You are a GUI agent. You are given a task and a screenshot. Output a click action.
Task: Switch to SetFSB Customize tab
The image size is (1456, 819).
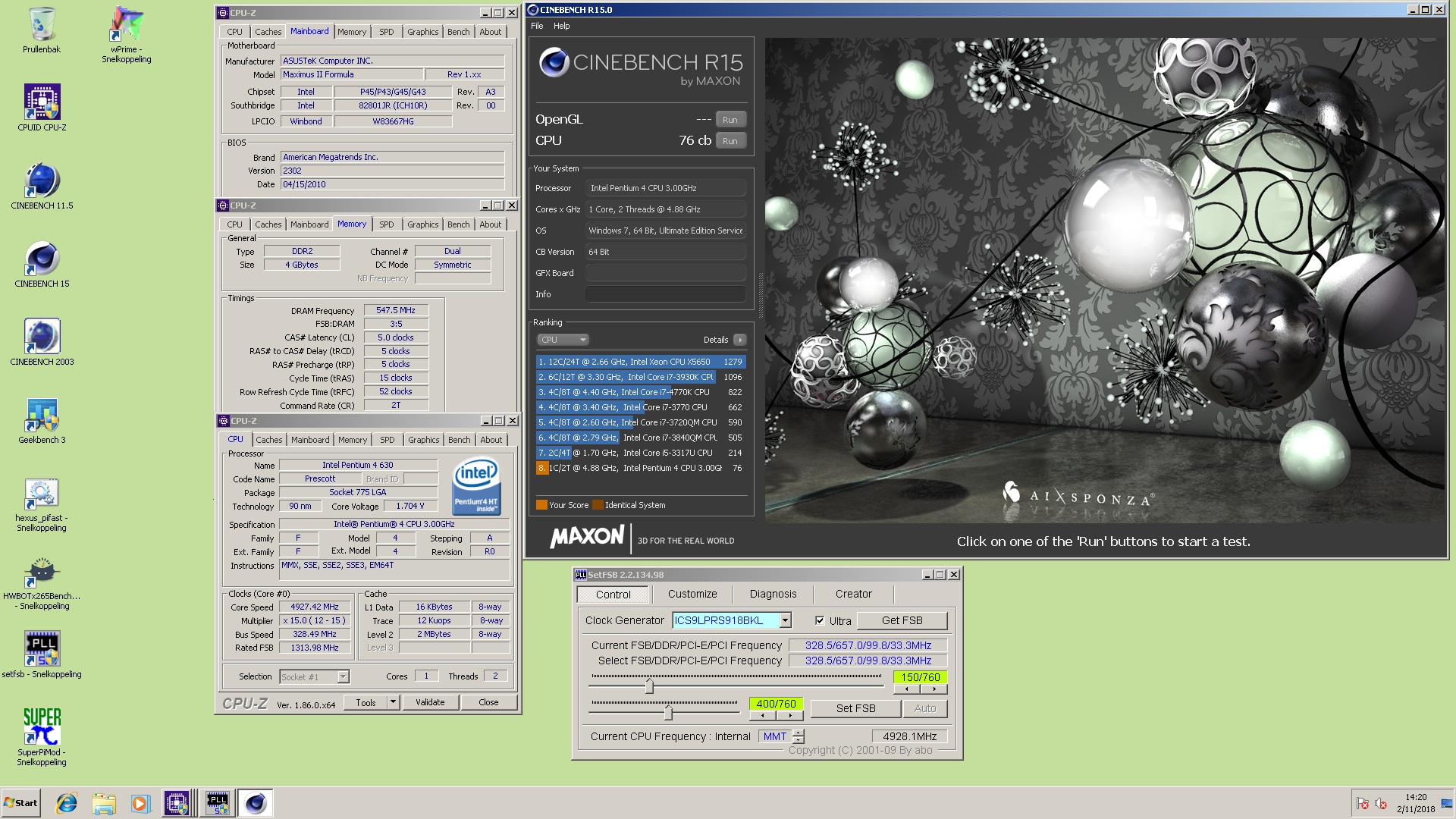[692, 594]
